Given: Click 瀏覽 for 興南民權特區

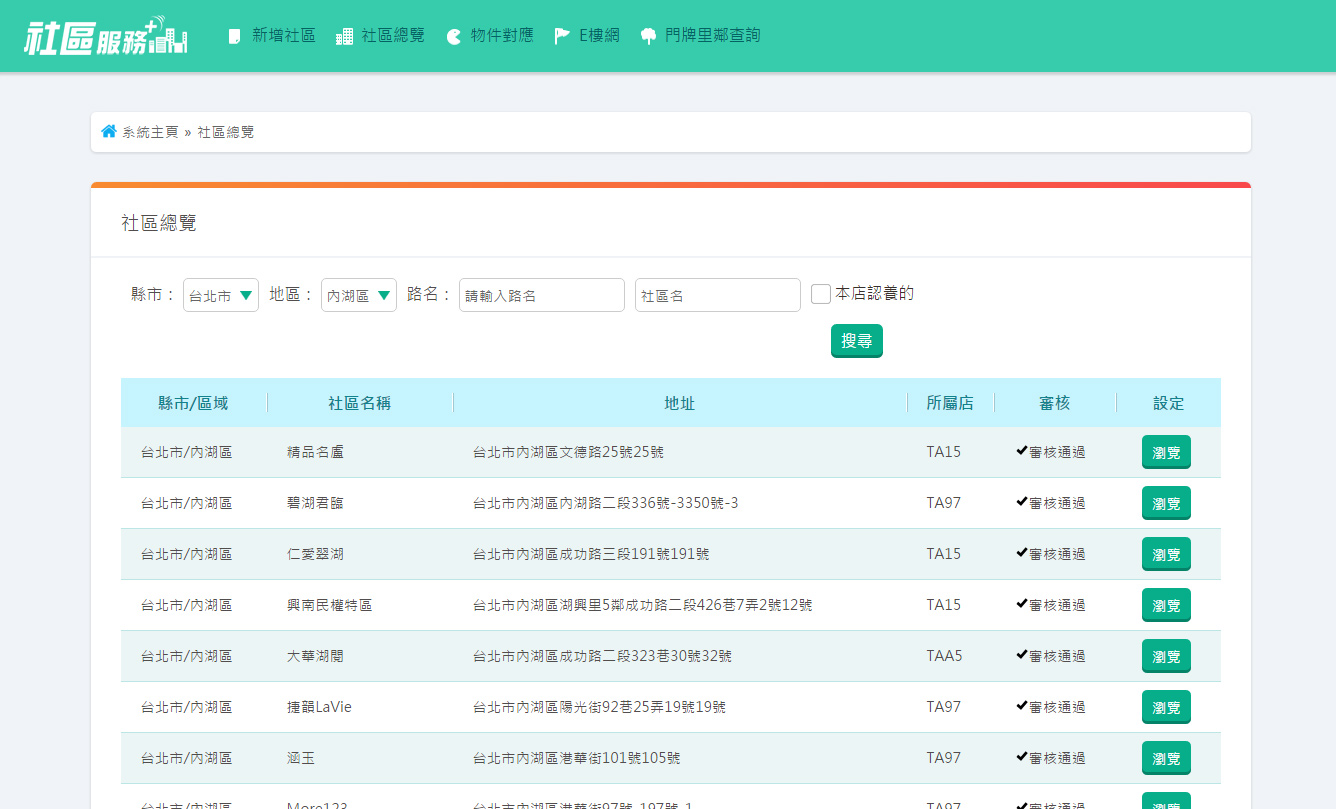Looking at the screenshot, I should click(1166, 606).
